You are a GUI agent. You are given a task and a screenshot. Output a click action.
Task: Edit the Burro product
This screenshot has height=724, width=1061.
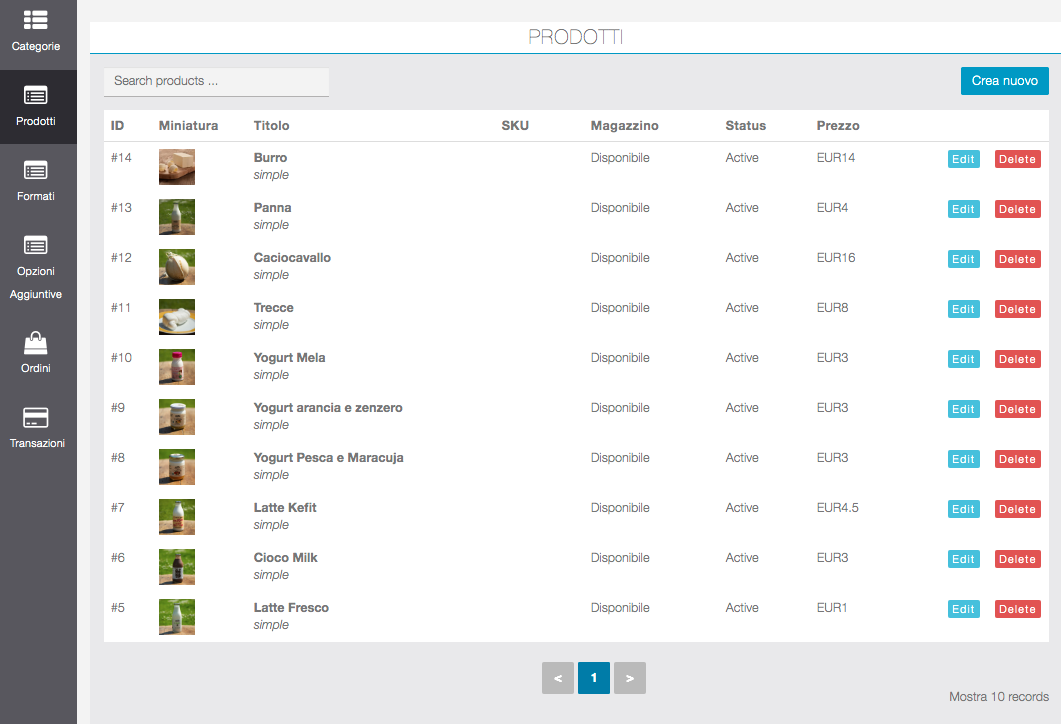[x=963, y=159]
